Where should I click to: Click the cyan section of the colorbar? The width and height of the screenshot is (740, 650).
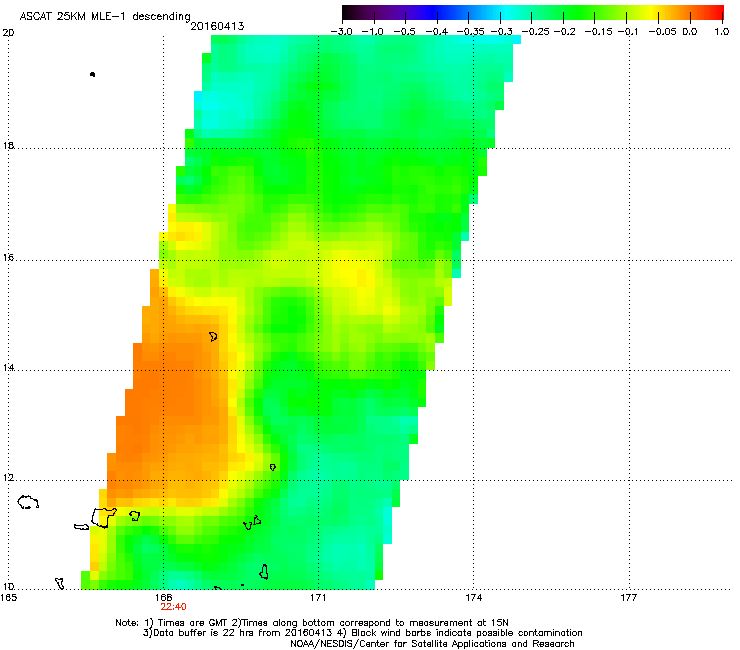point(503,13)
